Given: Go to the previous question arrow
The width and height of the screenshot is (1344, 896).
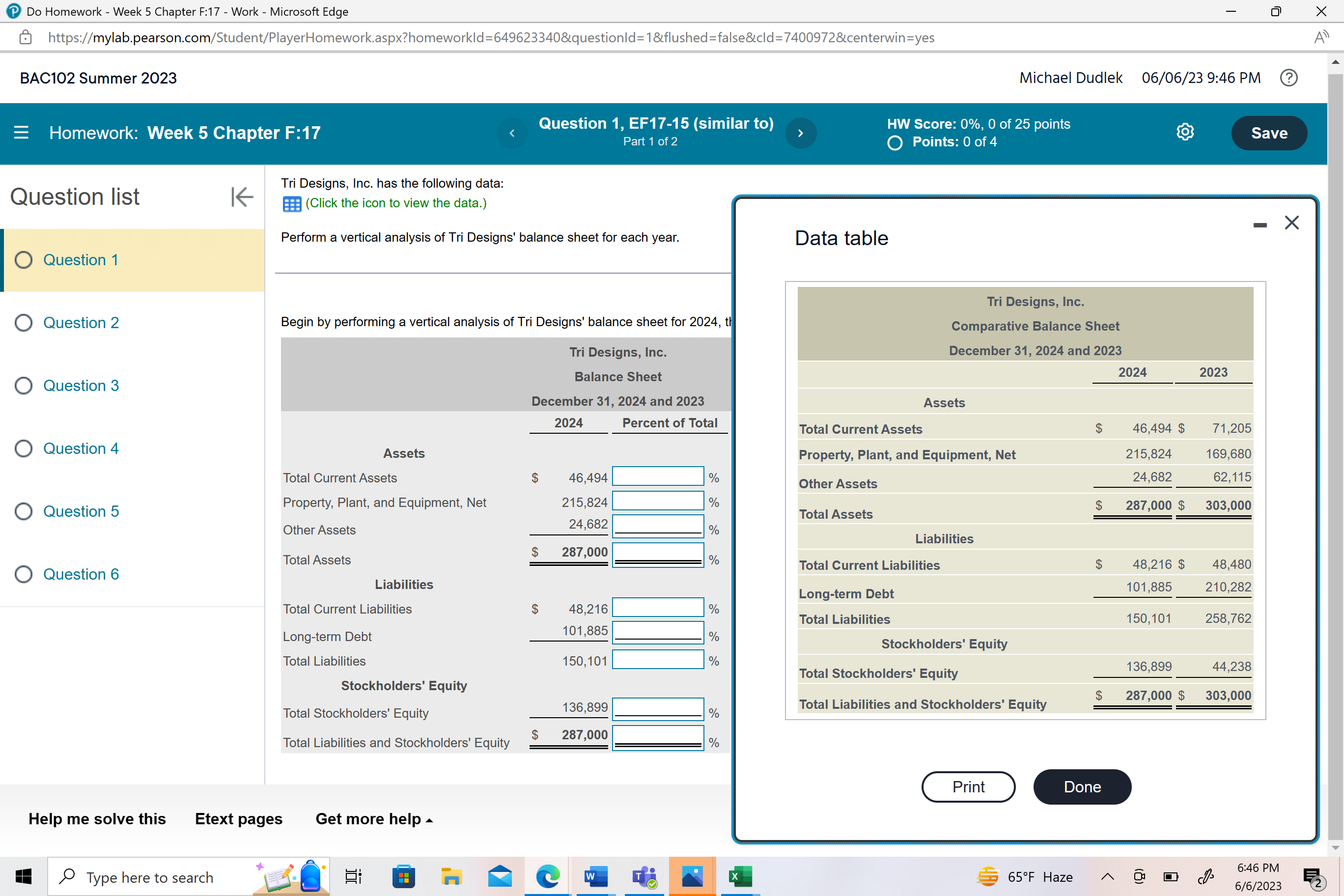Looking at the screenshot, I should pos(512,133).
